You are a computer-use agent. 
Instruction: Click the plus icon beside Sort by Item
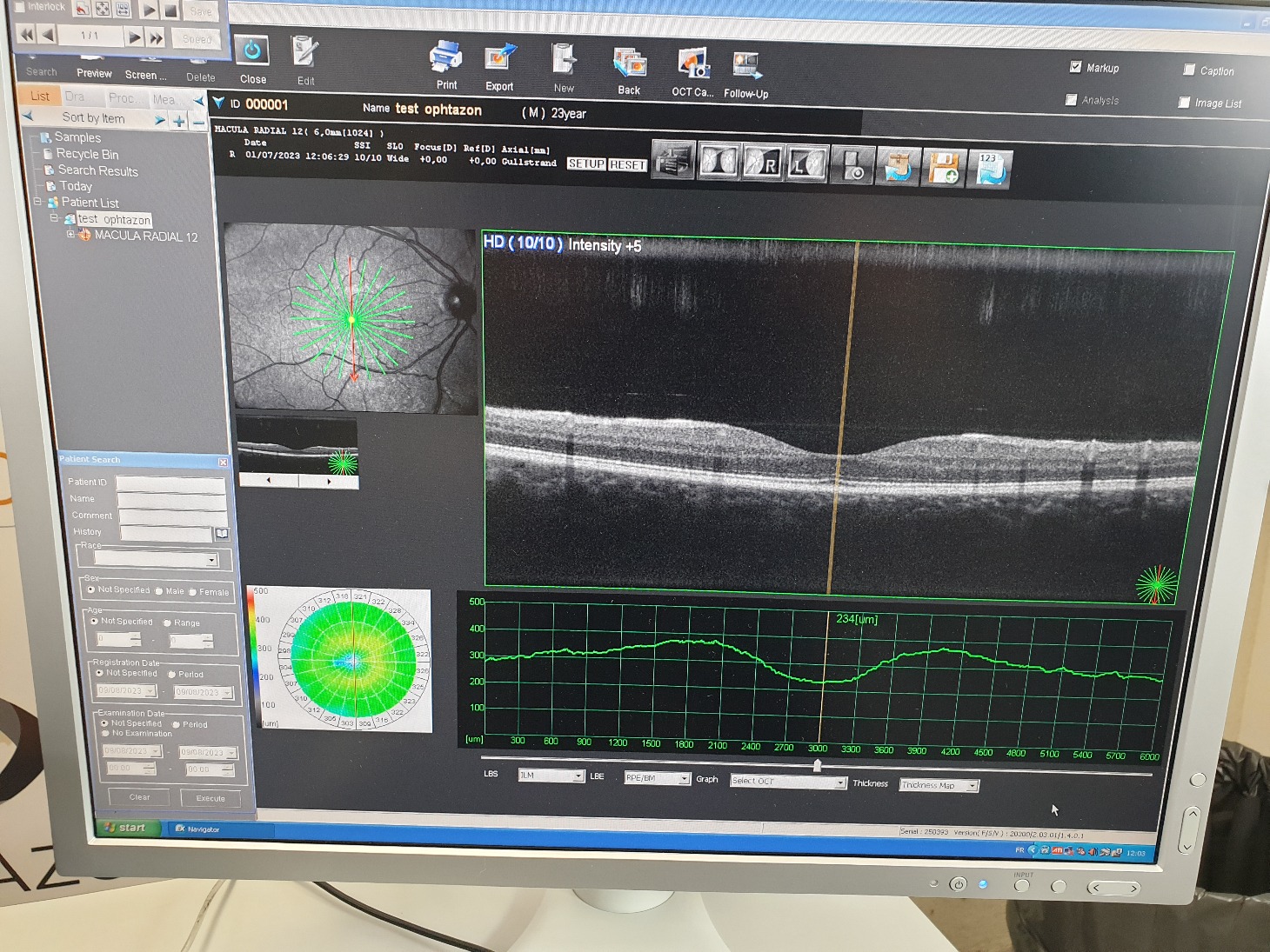click(x=179, y=122)
